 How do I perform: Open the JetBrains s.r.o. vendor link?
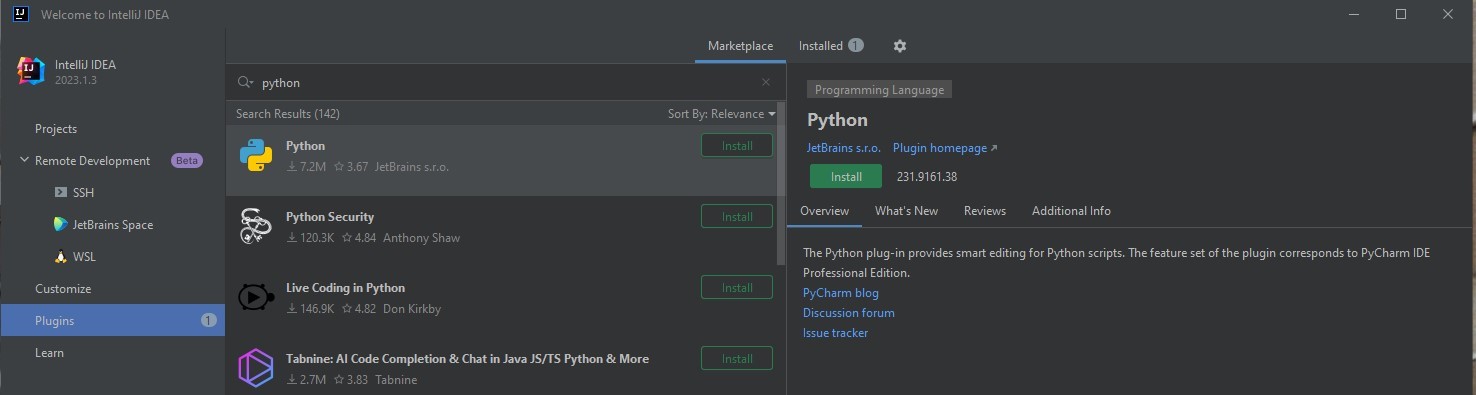(844, 148)
